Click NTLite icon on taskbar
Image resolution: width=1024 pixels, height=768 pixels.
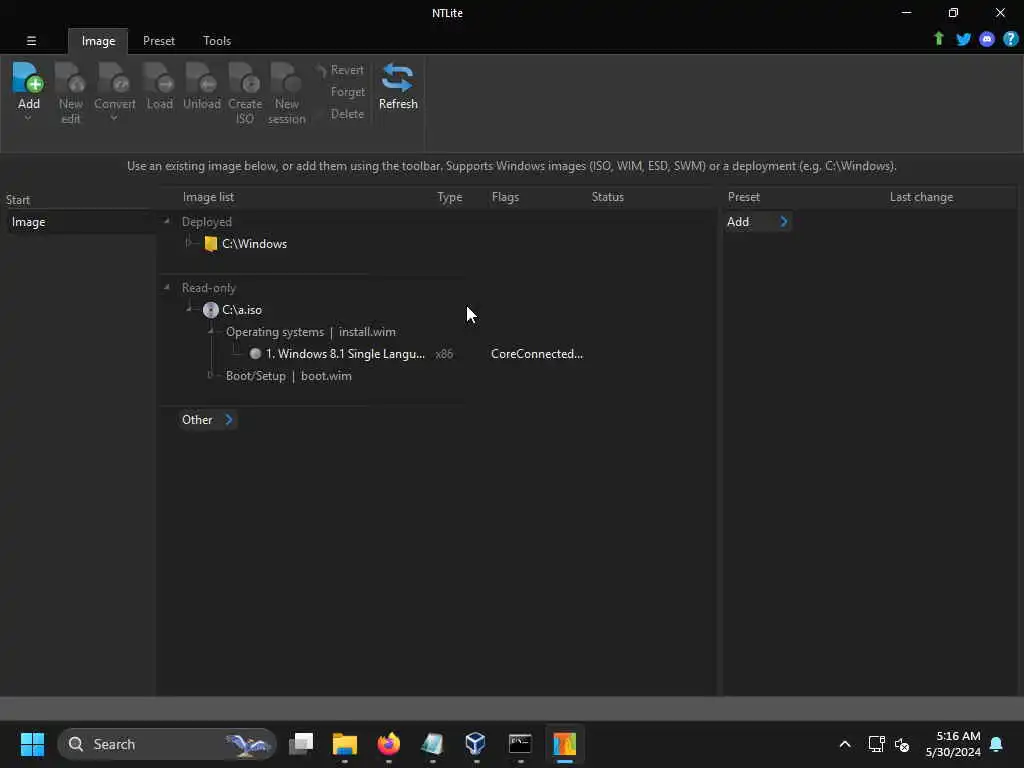pos(564,744)
